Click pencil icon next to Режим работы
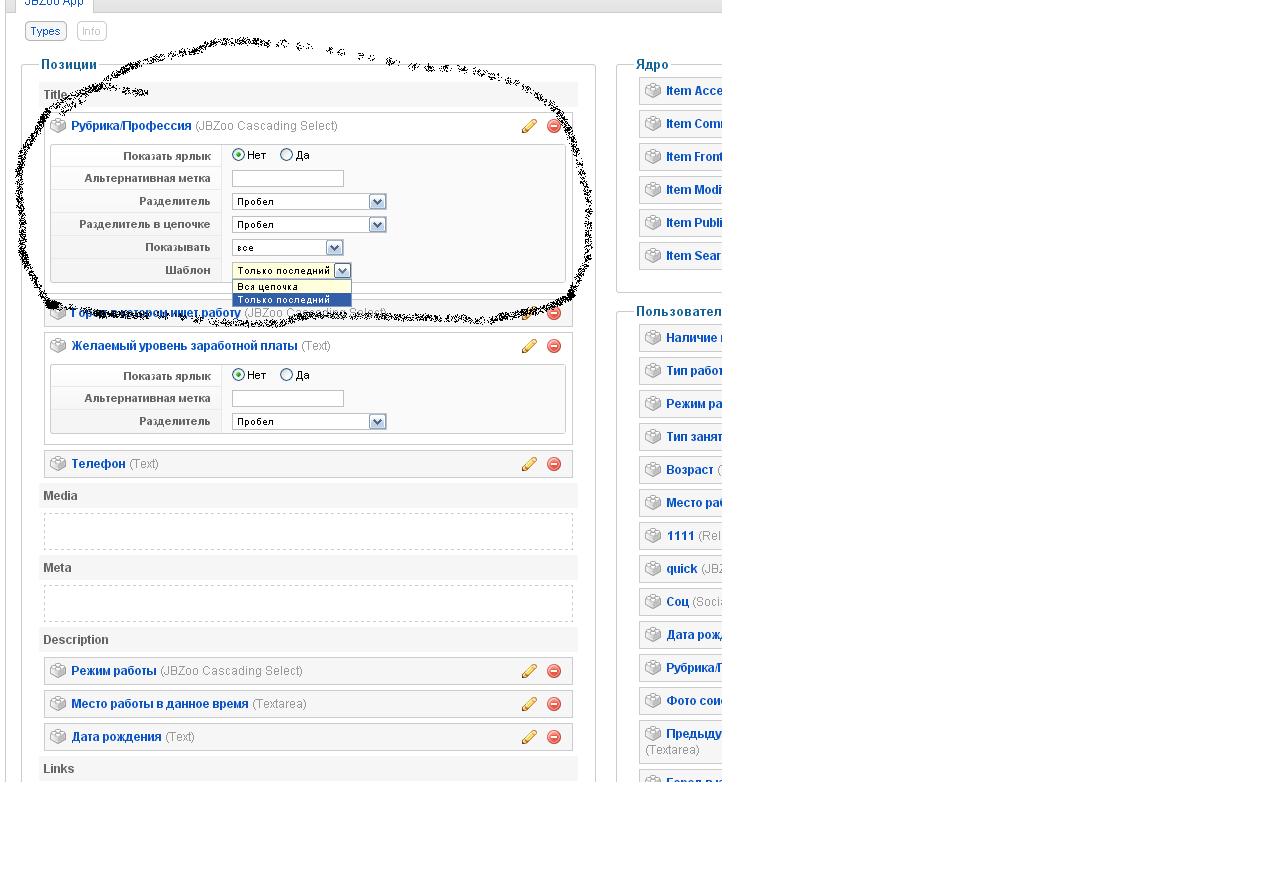The width and height of the screenshot is (1274, 870). [529, 671]
